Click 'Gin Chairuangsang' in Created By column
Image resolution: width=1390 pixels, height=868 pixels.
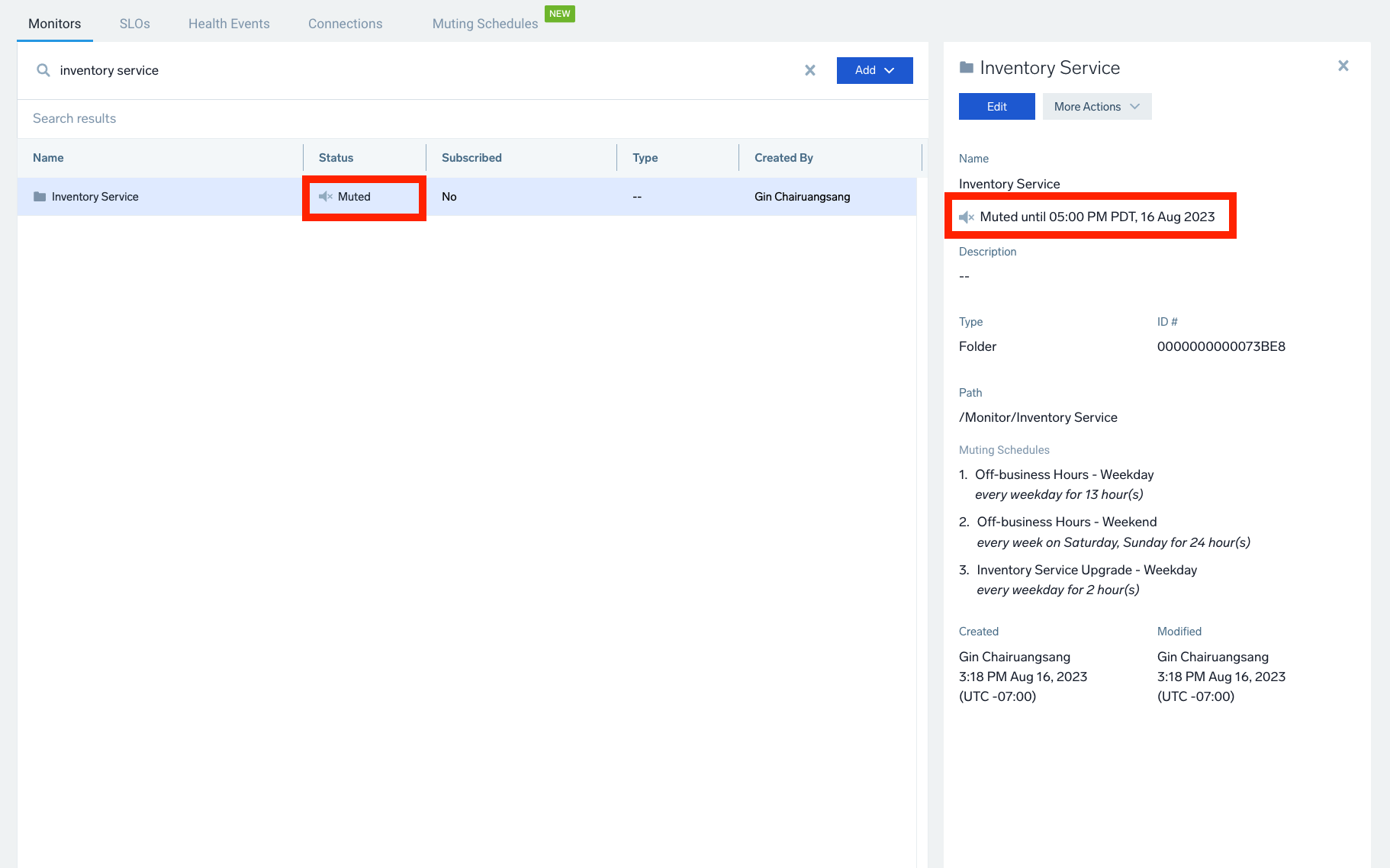pos(803,197)
